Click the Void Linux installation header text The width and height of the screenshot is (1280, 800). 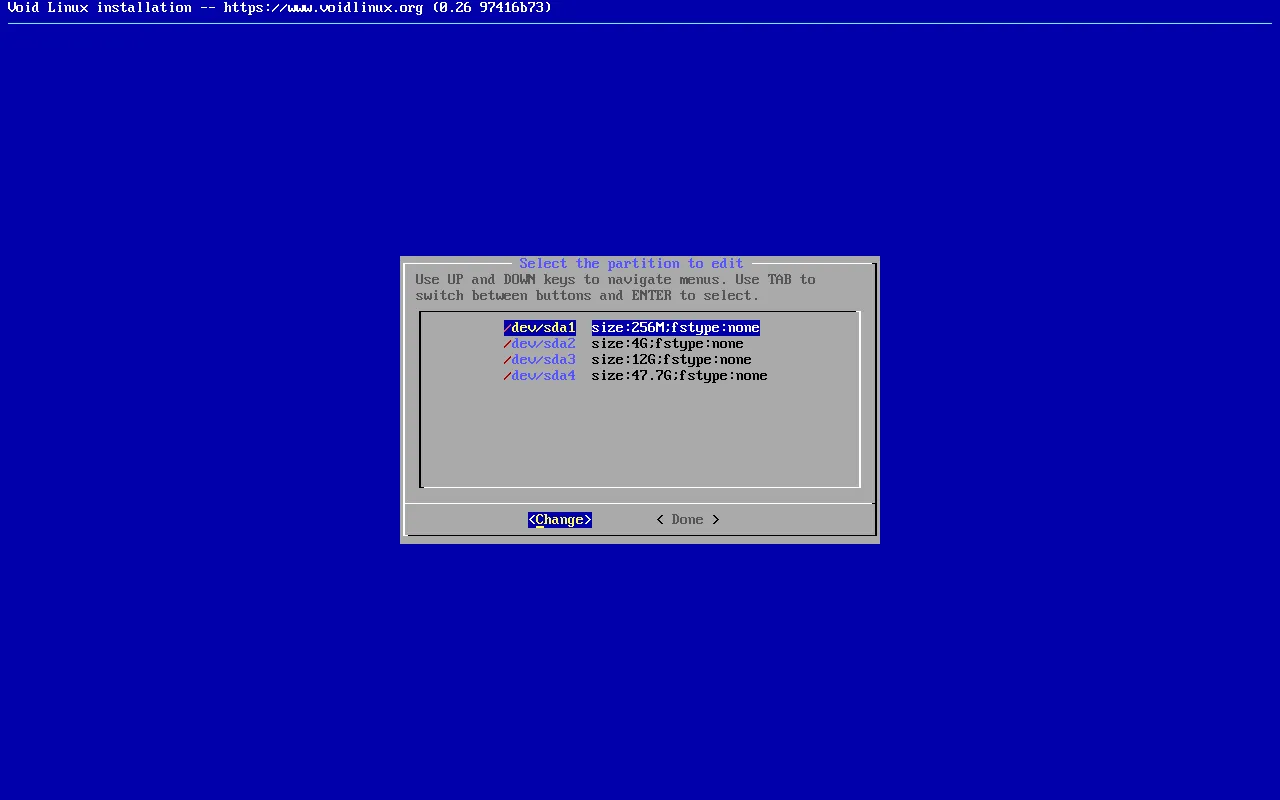pyautogui.click(x=280, y=7)
